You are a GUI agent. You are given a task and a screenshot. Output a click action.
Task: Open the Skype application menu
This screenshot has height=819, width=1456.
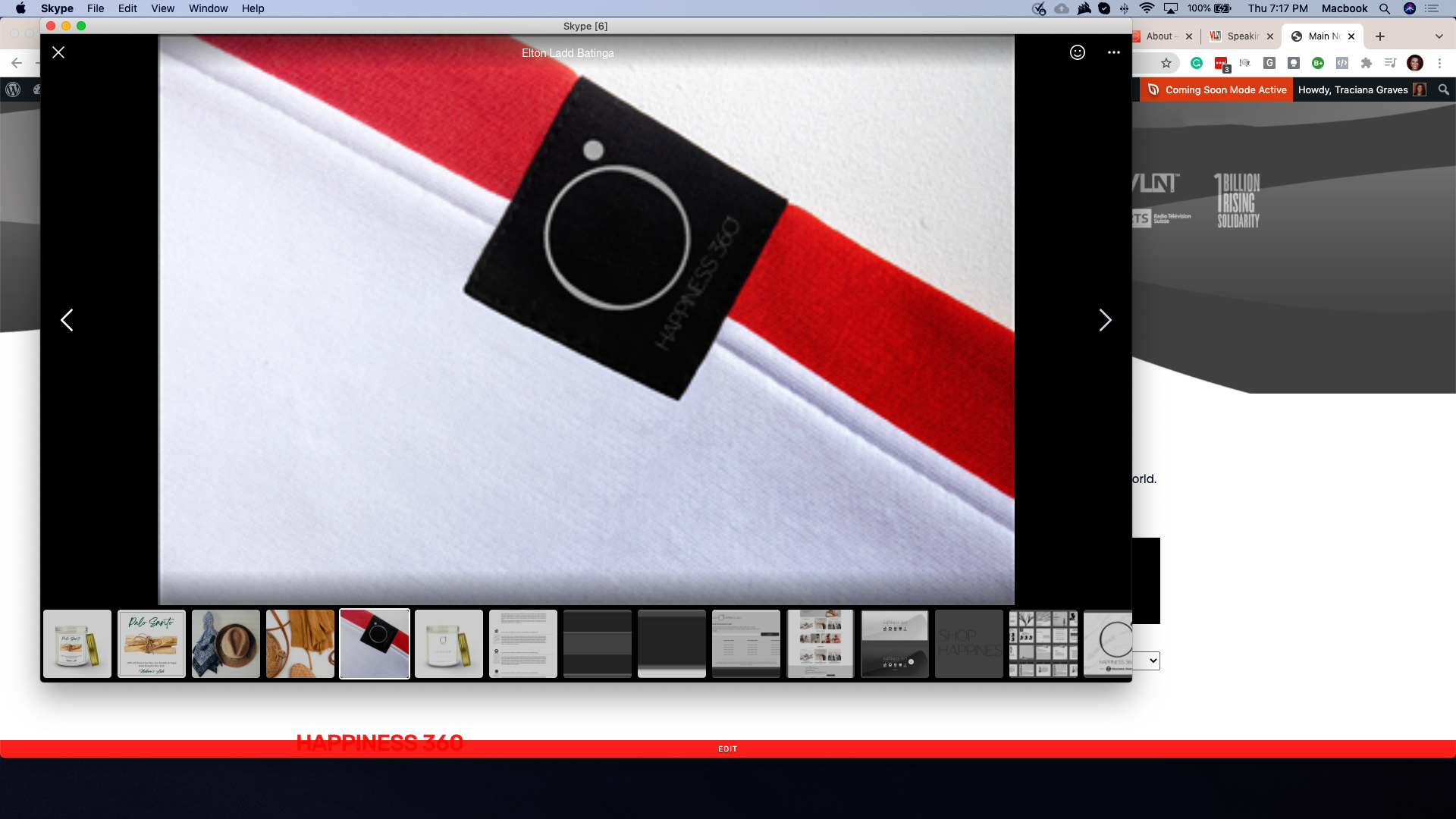click(x=57, y=8)
